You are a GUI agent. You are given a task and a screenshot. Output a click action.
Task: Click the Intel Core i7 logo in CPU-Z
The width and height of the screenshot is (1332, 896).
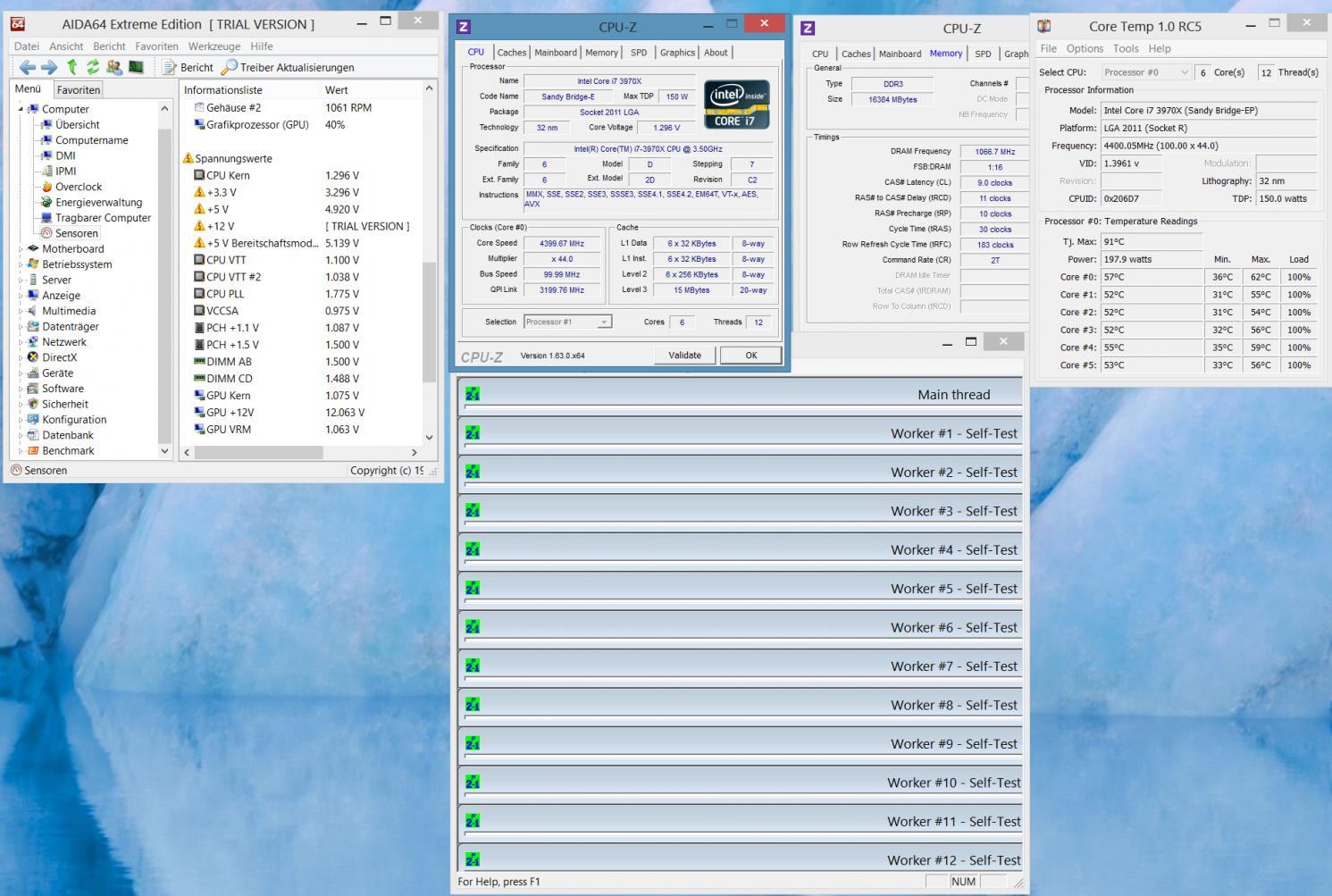click(736, 105)
